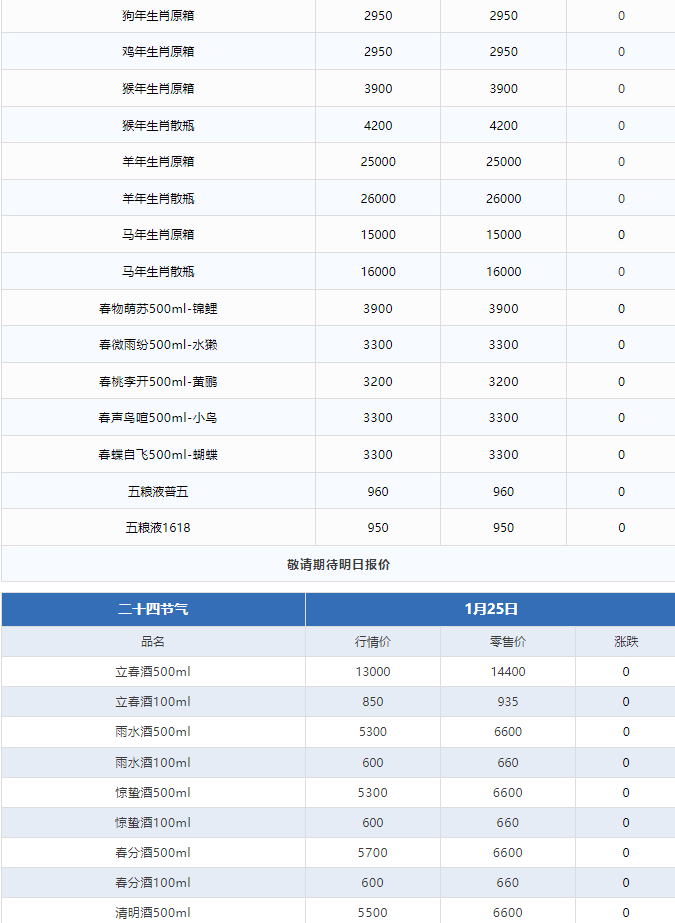Image resolution: width=675 pixels, height=923 pixels.
Task: Select the 清明酒500ml row label
Action: [153, 913]
